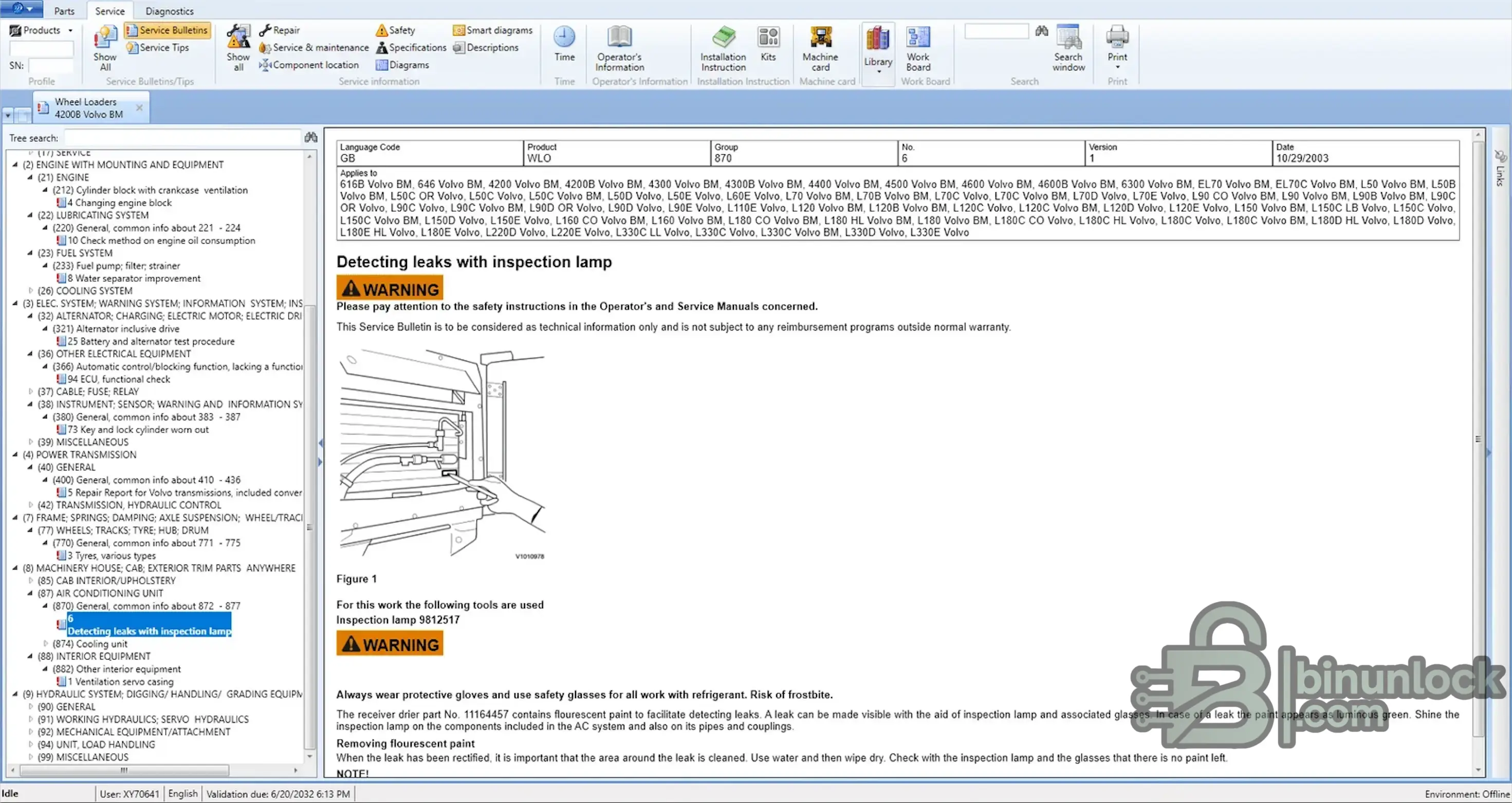This screenshot has width=1512, height=803.
Task: Expand (42) TRANSMISSION, HYDRAULIC CONTROL
Action: click(30, 505)
